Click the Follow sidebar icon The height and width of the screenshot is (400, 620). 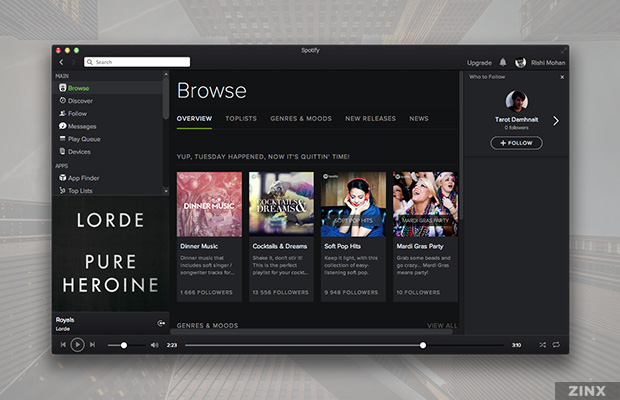pyautogui.click(x=62, y=113)
